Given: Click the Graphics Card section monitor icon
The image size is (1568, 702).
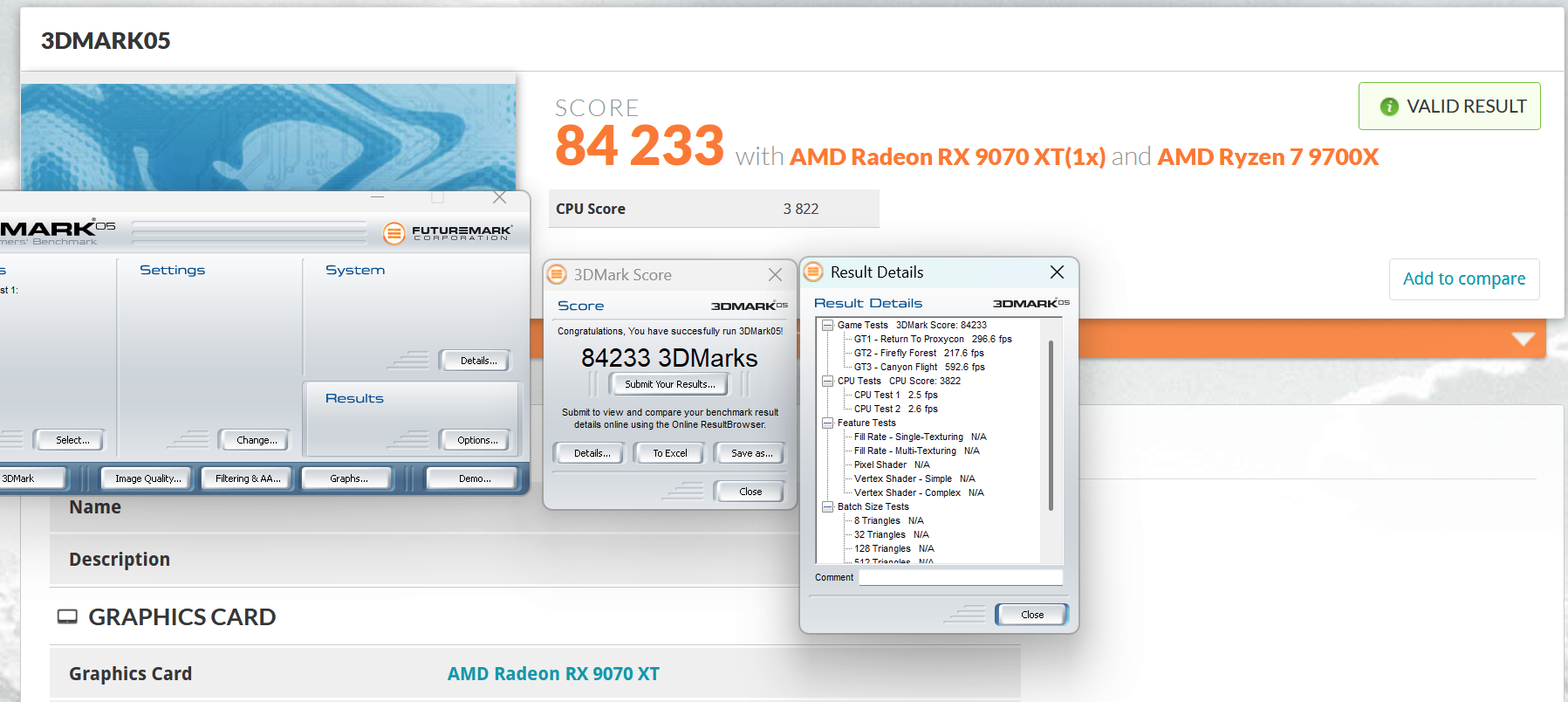Looking at the screenshot, I should 67,617.
